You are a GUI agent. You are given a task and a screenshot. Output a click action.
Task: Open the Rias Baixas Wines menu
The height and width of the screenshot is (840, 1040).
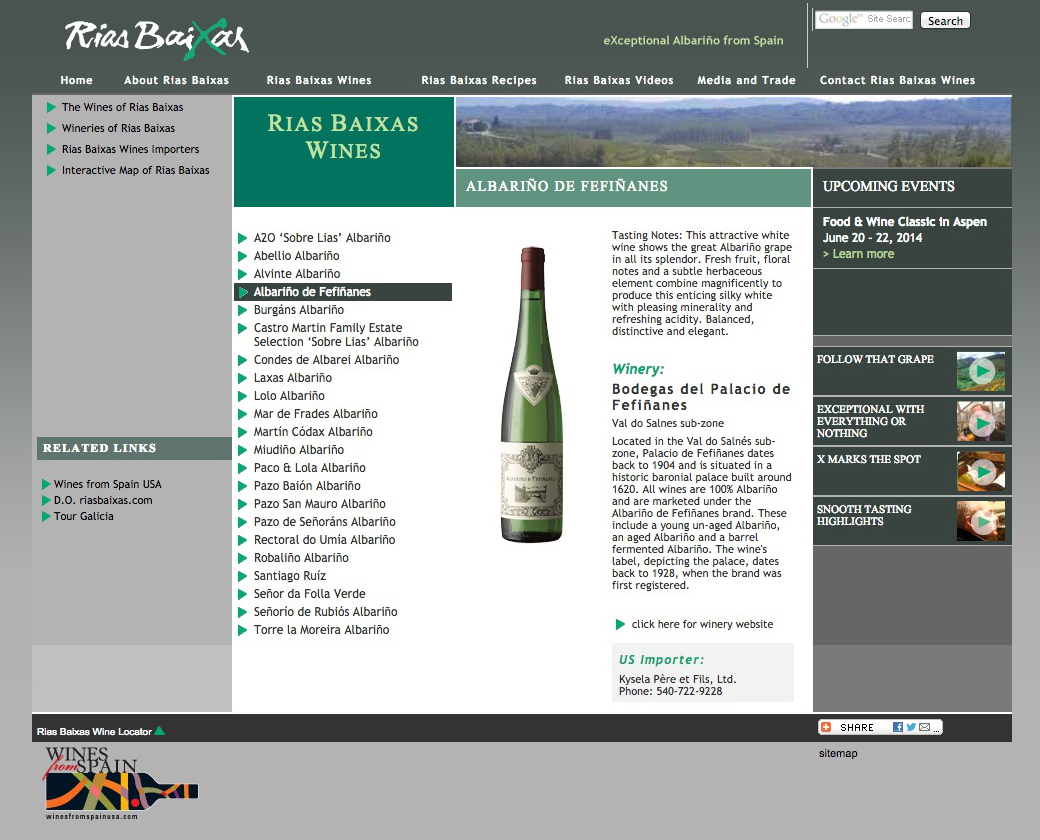(319, 80)
